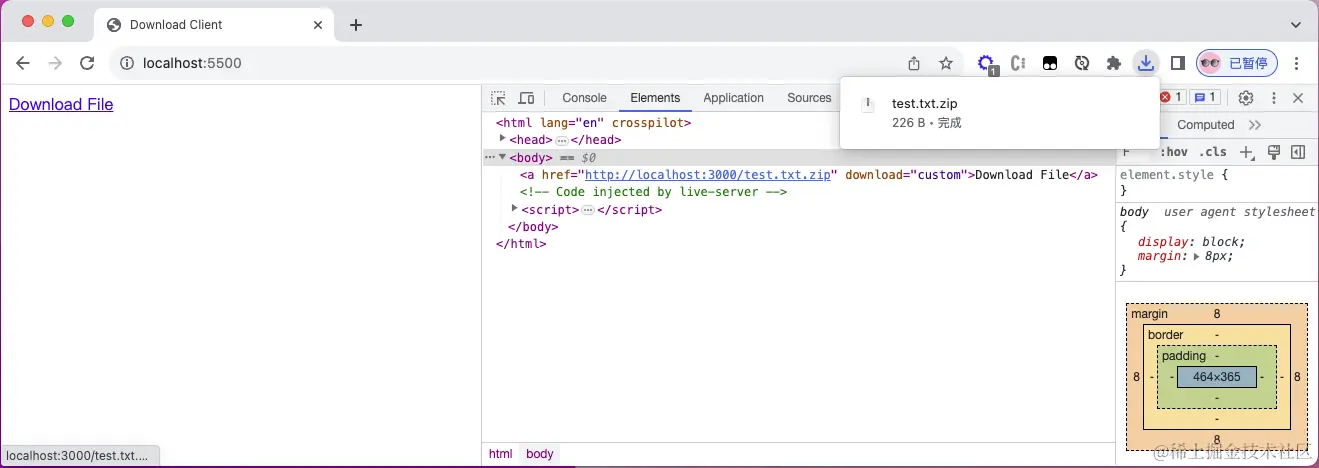
Task: Open the body node actions dots
Action: tap(489, 157)
